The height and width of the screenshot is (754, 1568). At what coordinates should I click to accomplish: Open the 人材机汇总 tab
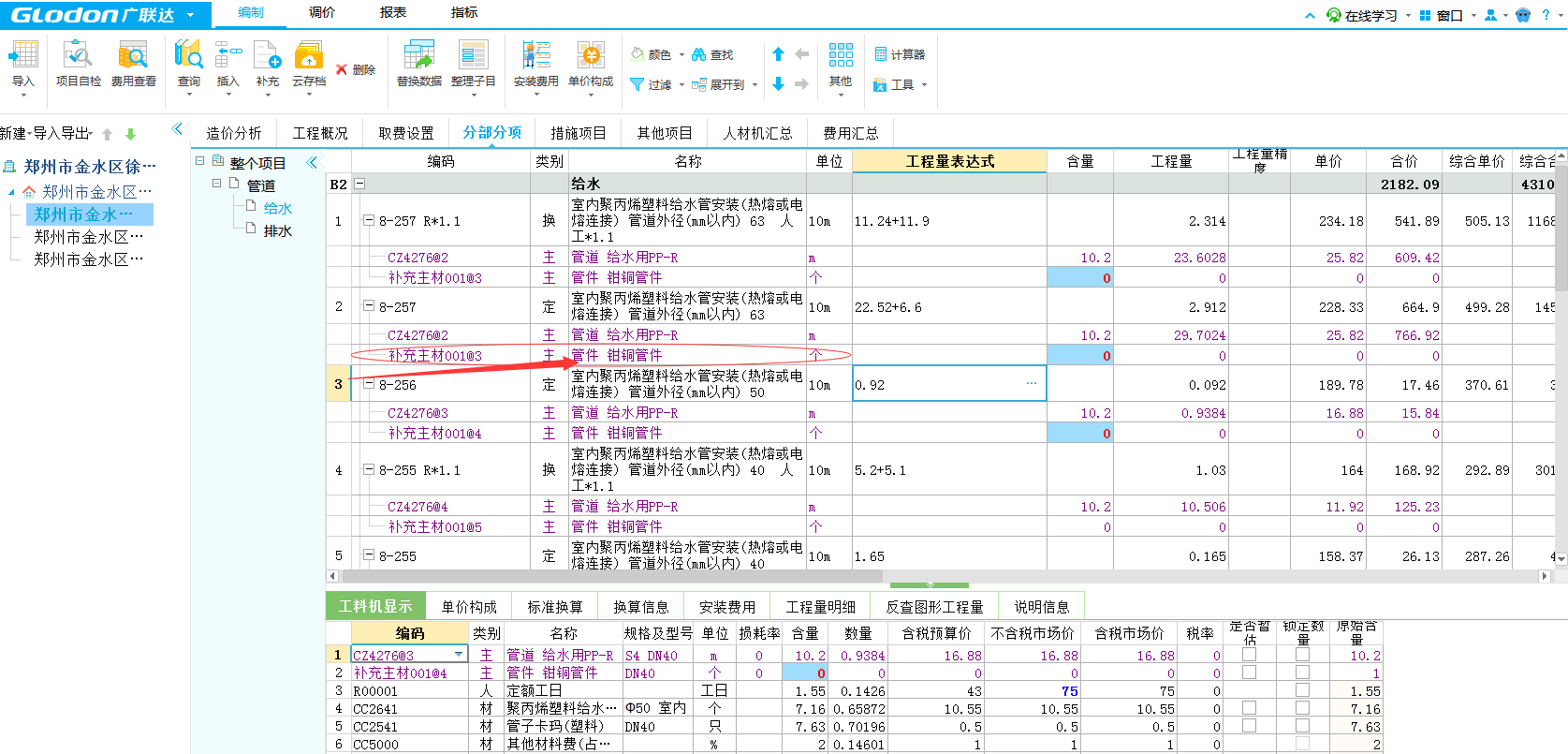758,133
